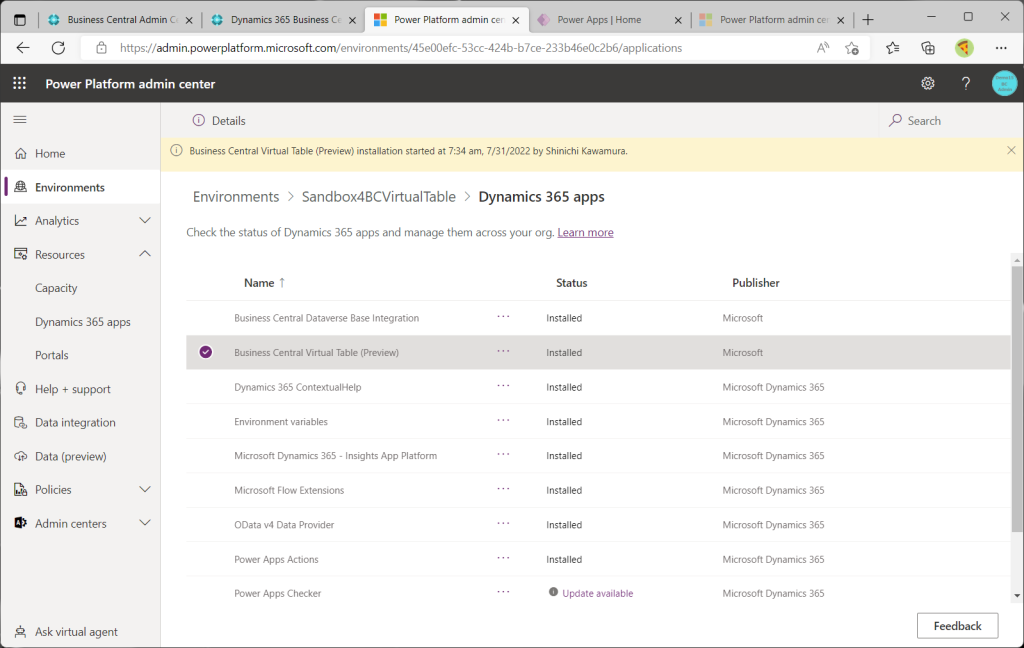Open the user account avatar

pyautogui.click(x=1004, y=84)
